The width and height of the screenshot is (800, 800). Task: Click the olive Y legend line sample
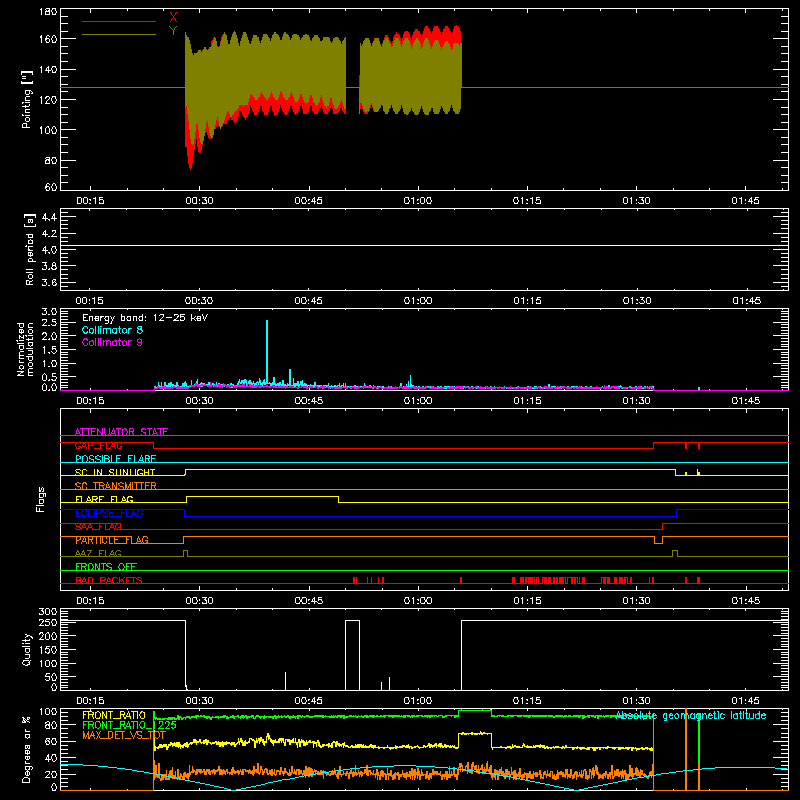(x=119, y=35)
